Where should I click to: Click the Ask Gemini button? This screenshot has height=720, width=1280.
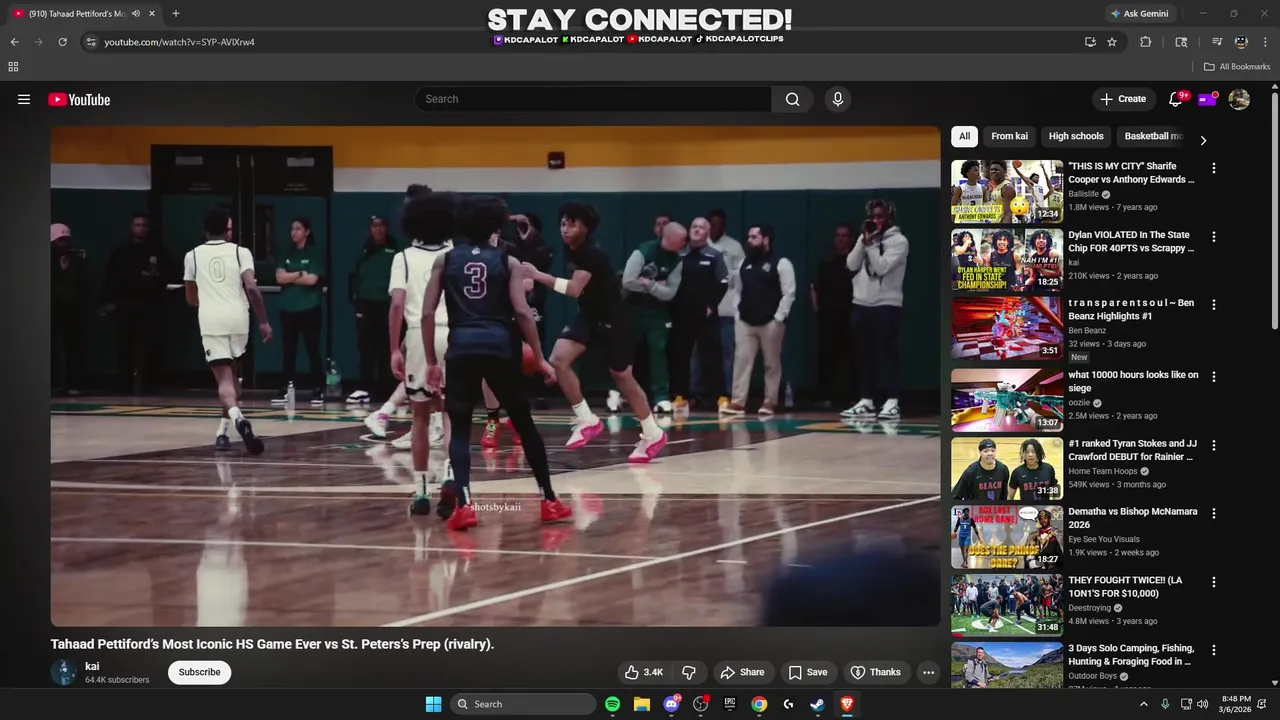pyautogui.click(x=1139, y=14)
